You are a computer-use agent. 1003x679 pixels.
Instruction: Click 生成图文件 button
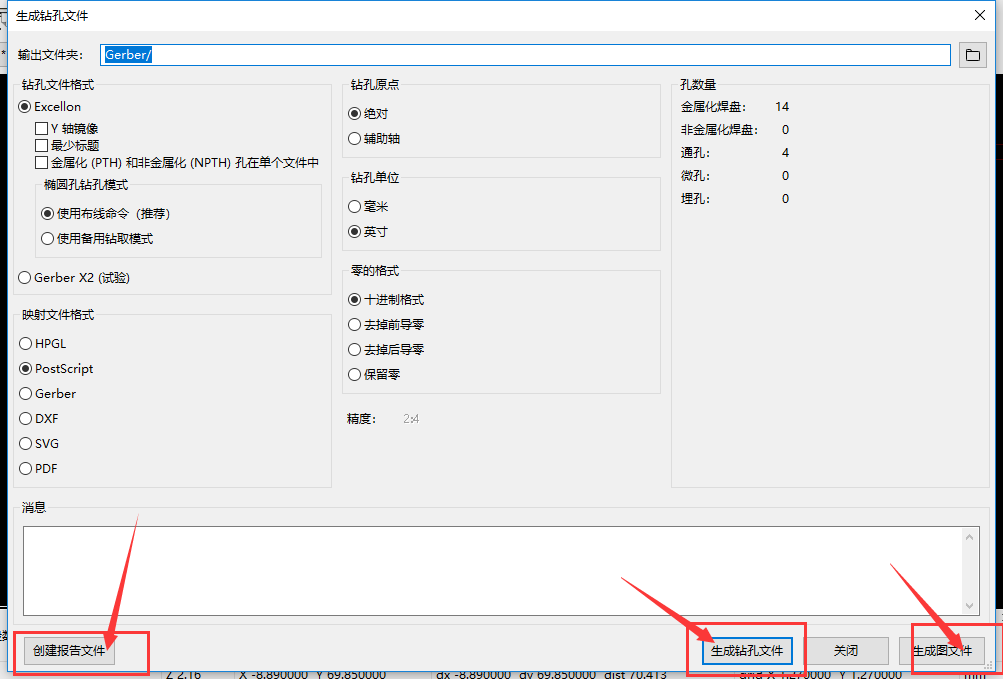click(942, 651)
